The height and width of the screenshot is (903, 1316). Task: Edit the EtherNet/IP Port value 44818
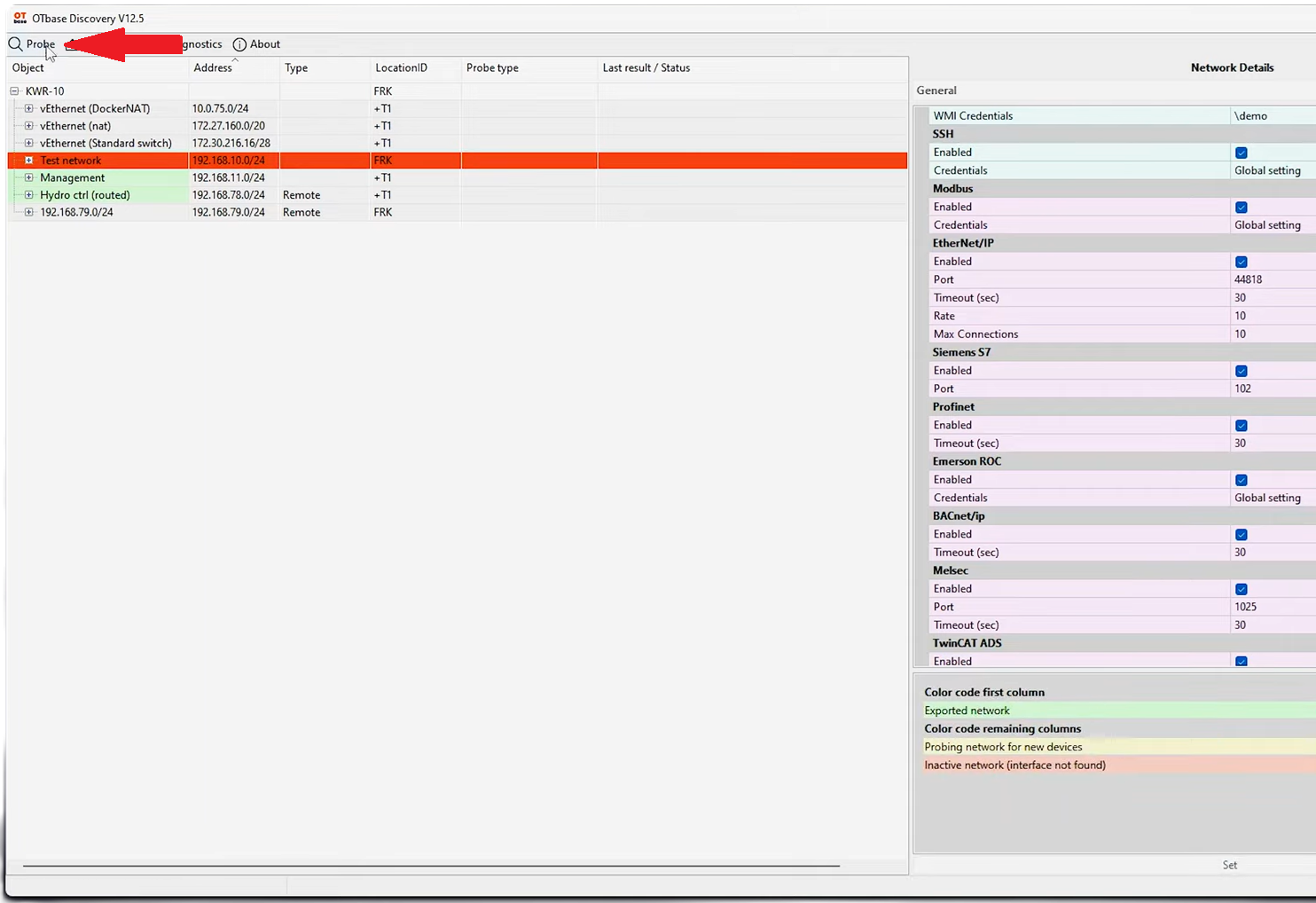click(x=1273, y=279)
